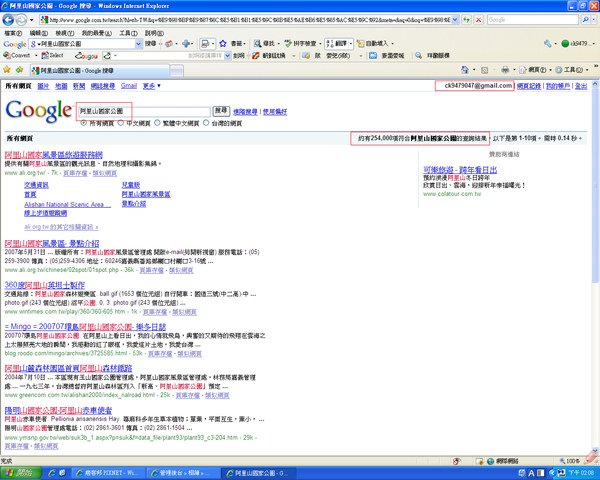Click the Google Toolbar news icon
The height and width of the screenshot is (480, 600).
point(169,44)
